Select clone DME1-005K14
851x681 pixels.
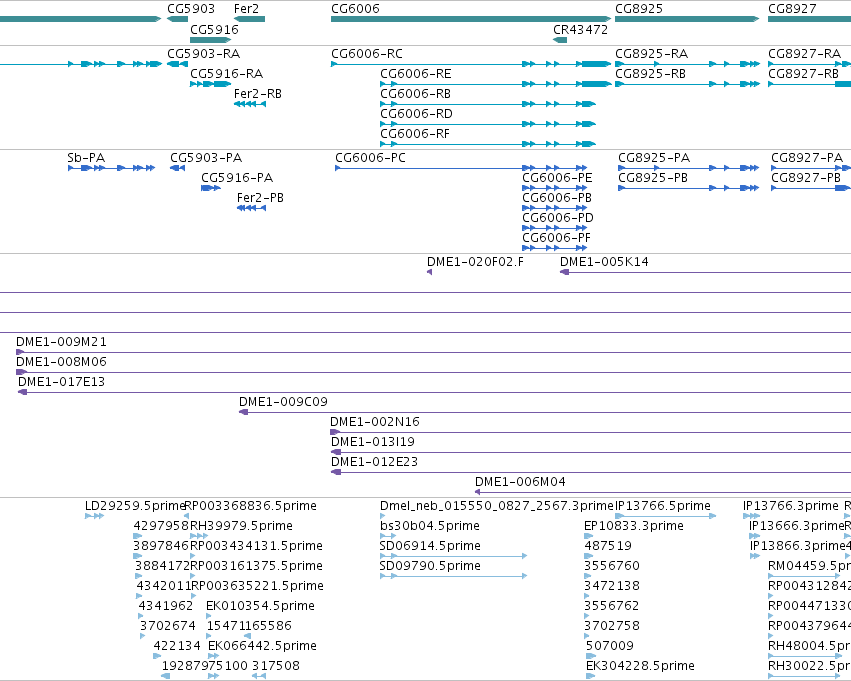pyautogui.click(x=604, y=262)
